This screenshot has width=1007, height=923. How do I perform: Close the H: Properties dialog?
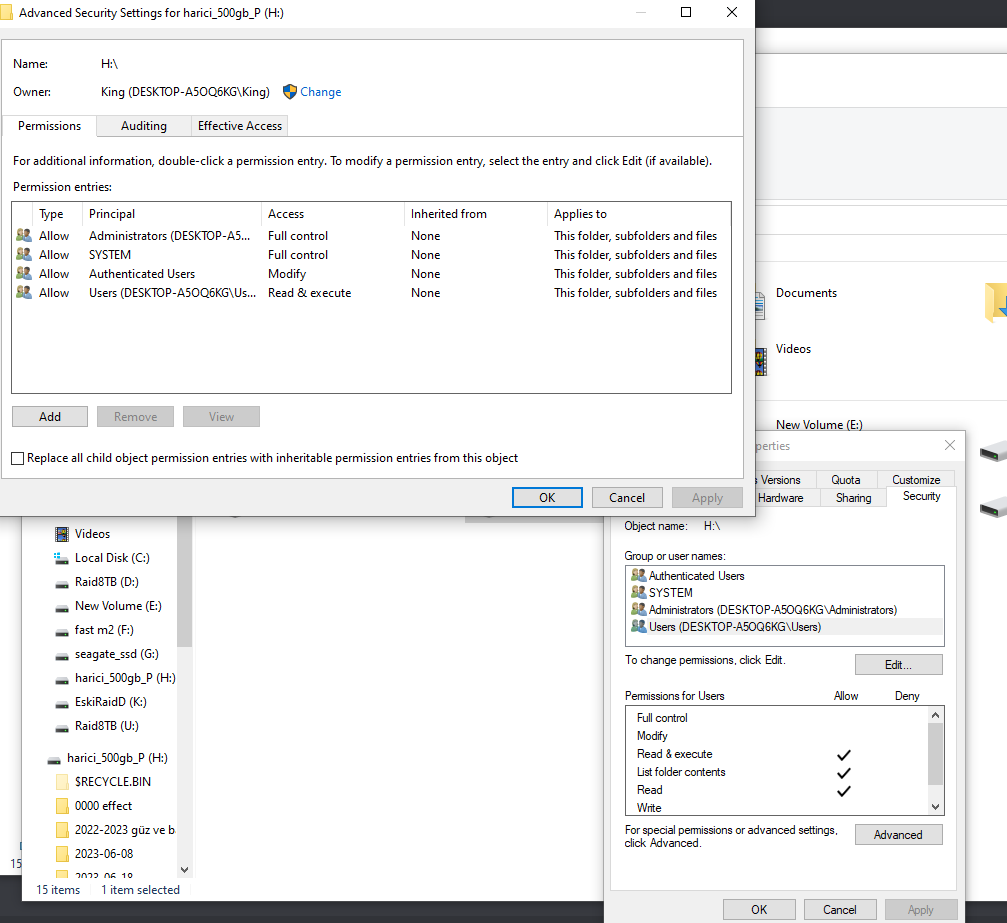(x=950, y=445)
